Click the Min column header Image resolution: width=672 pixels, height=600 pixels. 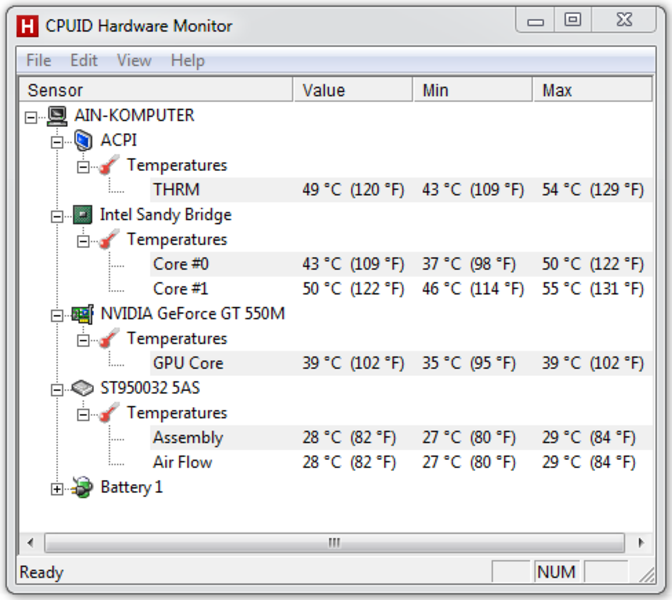[474, 90]
